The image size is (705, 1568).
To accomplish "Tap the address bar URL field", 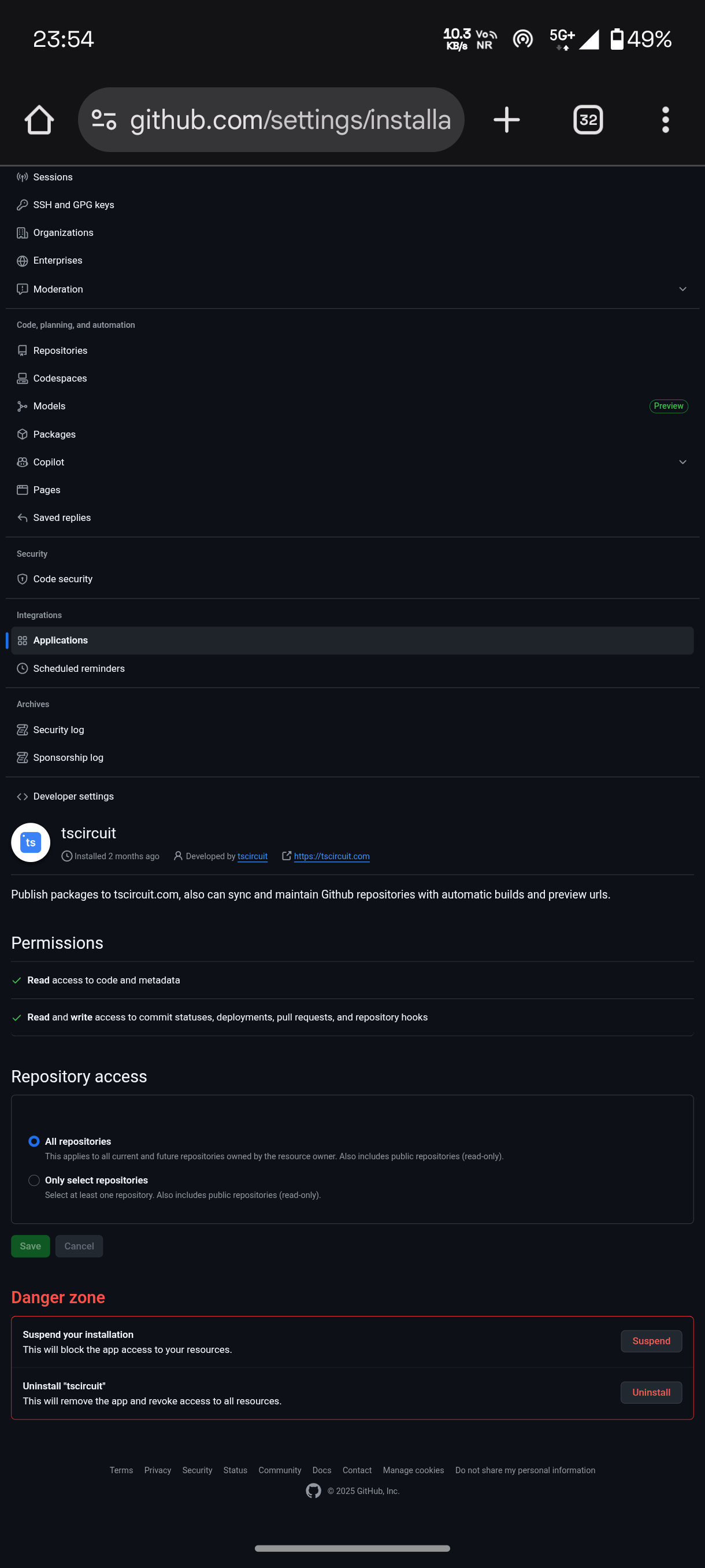I will 290,120.
